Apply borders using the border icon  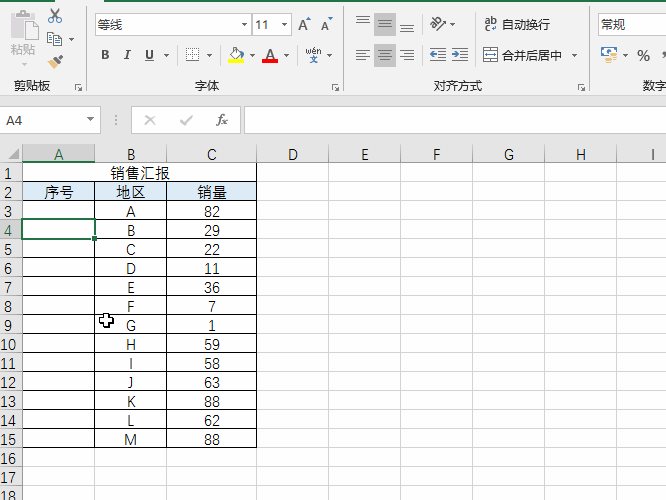[x=192, y=55]
